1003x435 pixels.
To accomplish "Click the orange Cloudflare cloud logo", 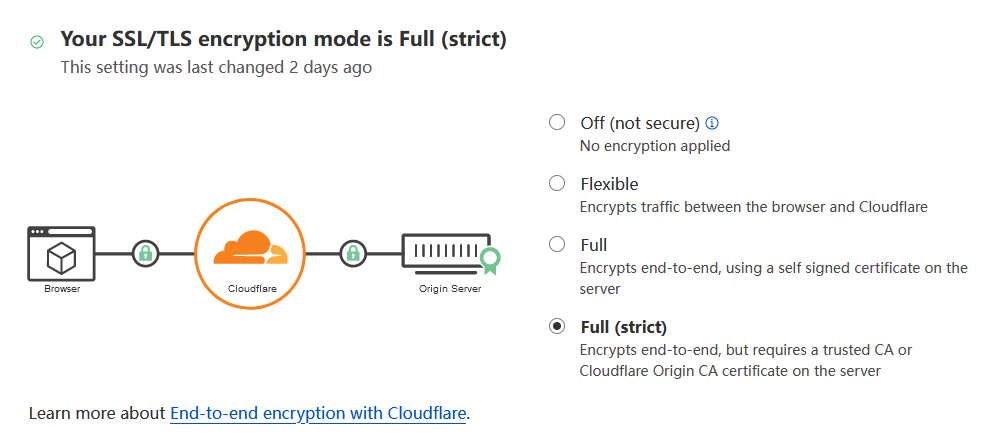I will pyautogui.click(x=248, y=248).
